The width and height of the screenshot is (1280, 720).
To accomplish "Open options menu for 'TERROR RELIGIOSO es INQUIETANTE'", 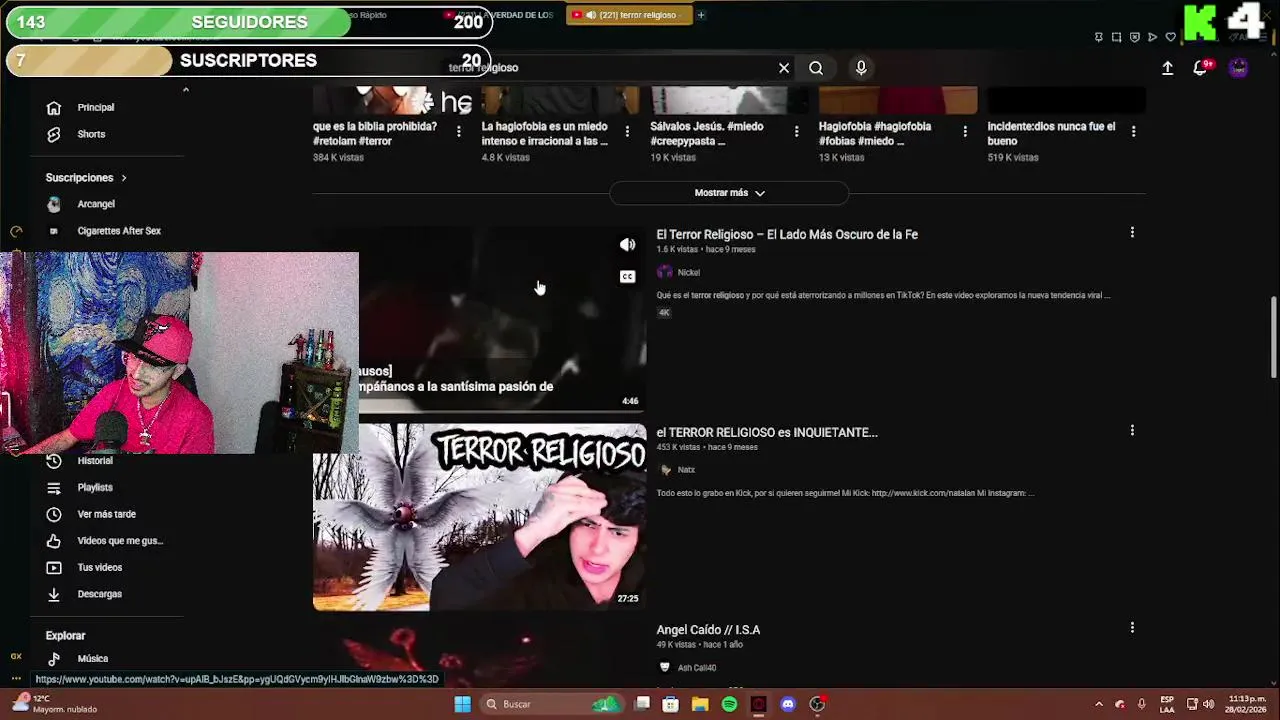I will tap(1132, 430).
